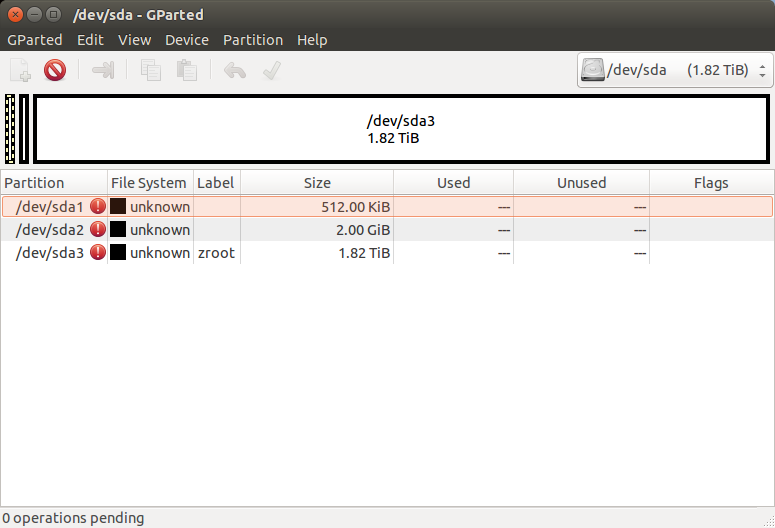The width and height of the screenshot is (775, 528).
Task: Click the warning icon beside /dev/sda1
Action: click(98, 206)
